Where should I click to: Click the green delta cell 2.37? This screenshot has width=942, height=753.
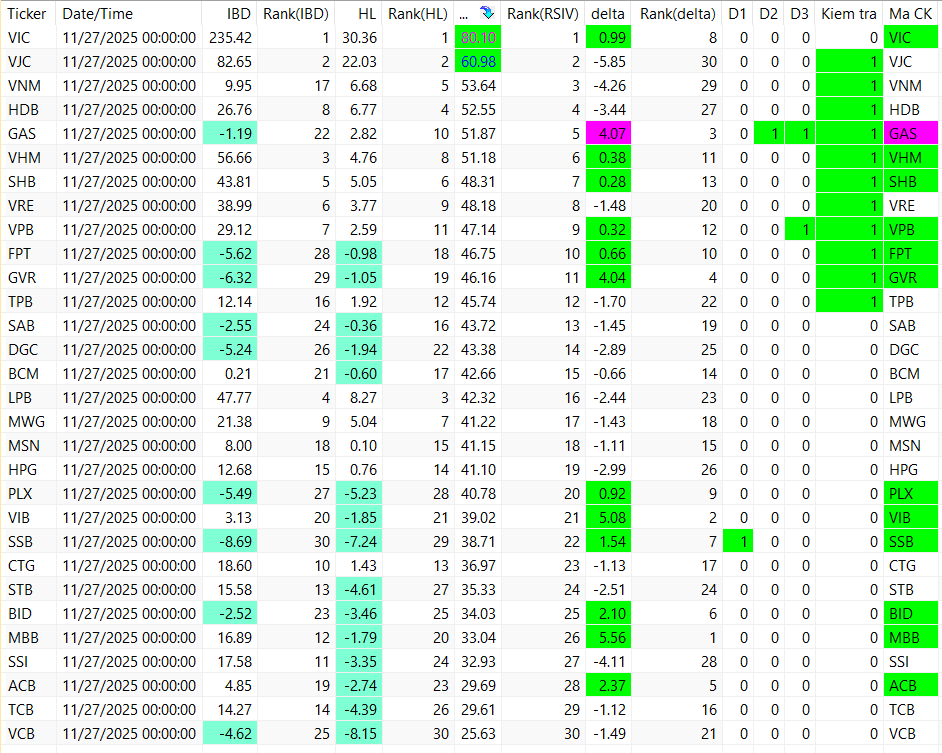click(609, 686)
